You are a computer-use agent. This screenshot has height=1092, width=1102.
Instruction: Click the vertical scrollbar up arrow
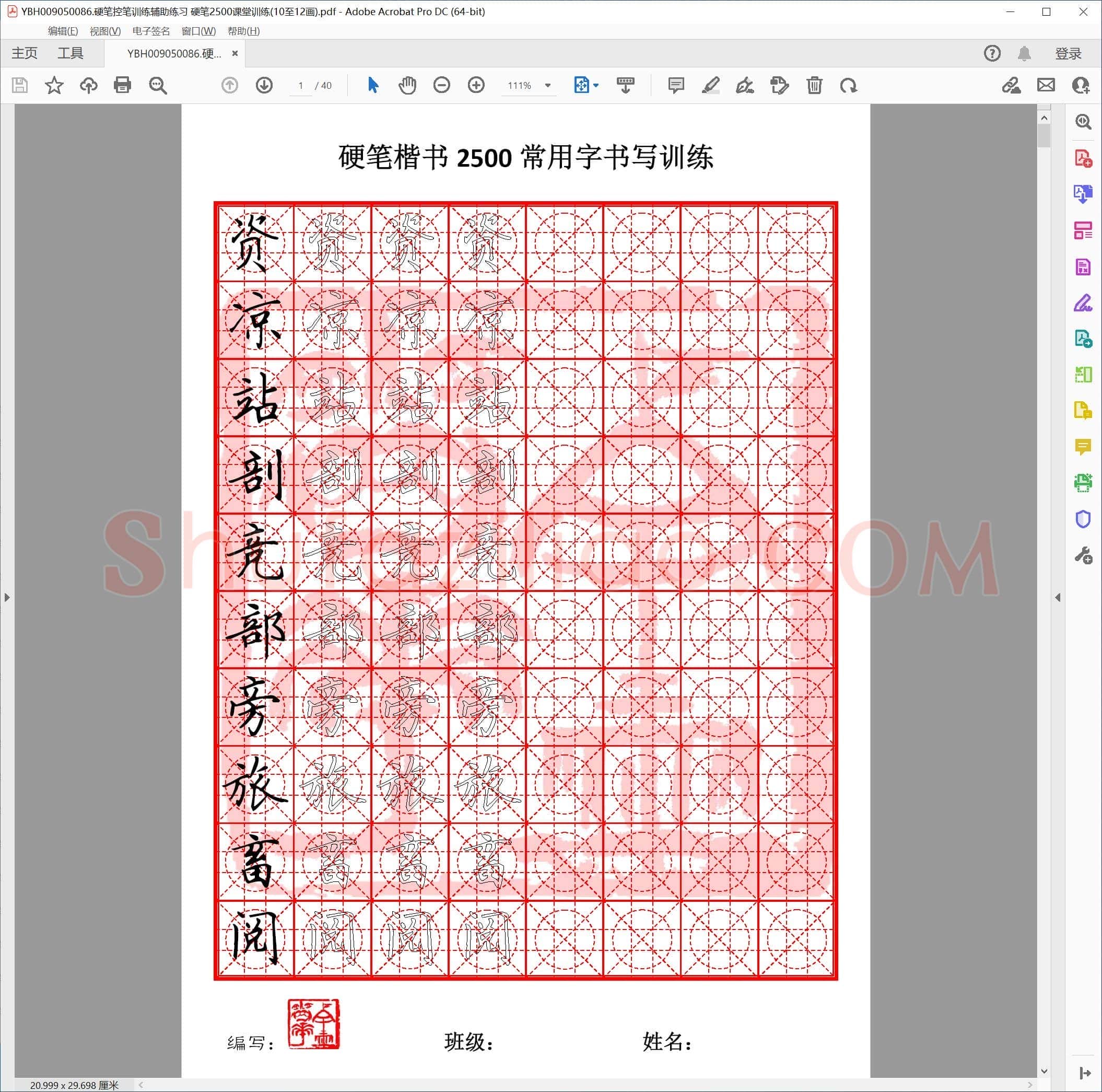(1044, 118)
